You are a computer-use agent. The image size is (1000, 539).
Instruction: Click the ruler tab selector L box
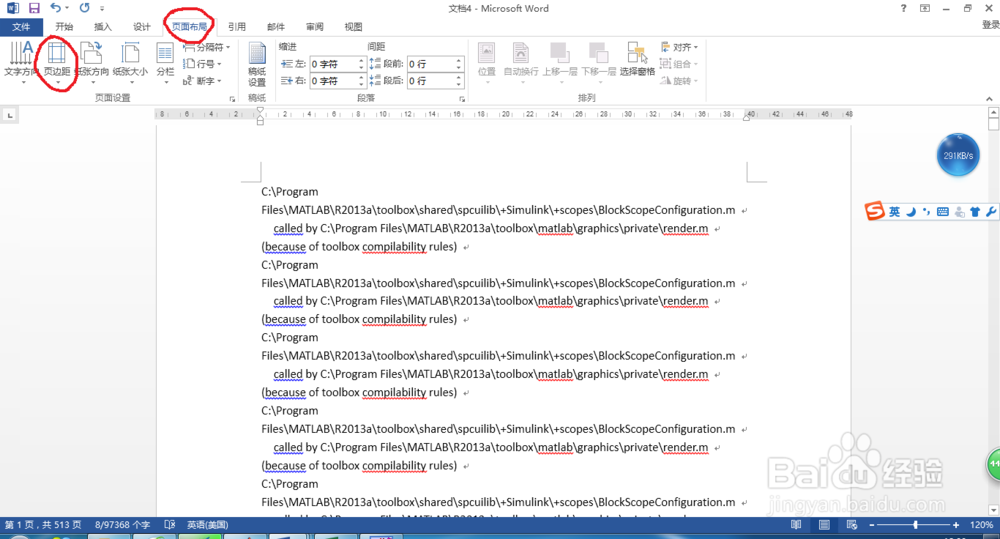coord(10,115)
